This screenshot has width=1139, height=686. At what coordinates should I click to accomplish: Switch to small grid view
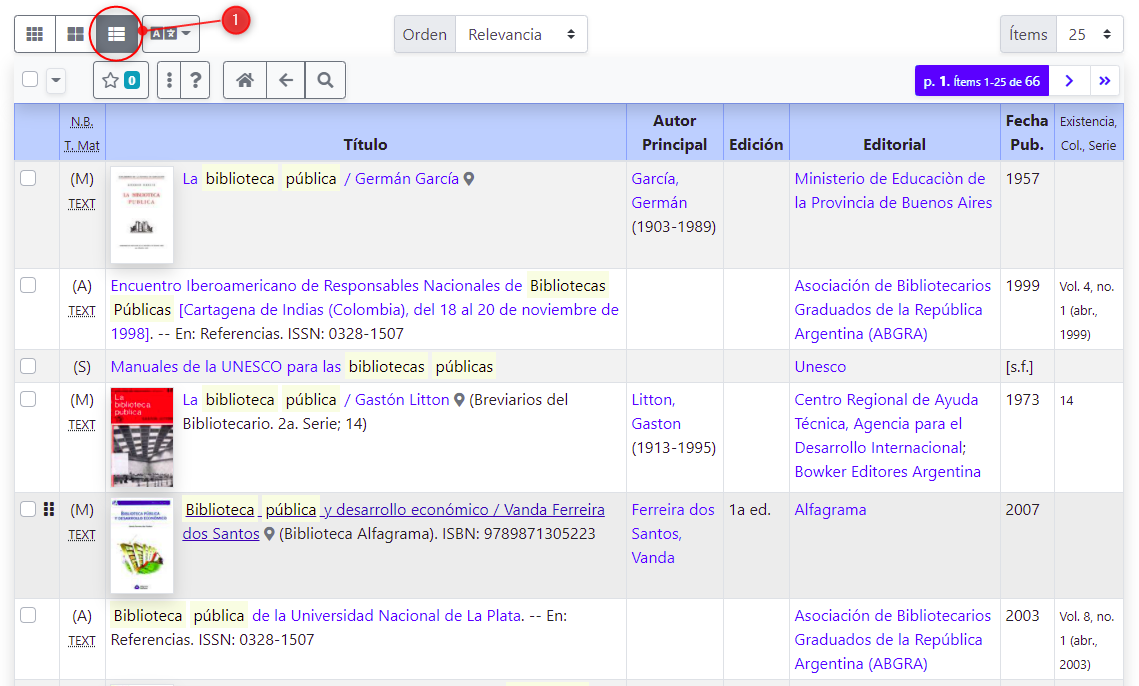(x=35, y=34)
